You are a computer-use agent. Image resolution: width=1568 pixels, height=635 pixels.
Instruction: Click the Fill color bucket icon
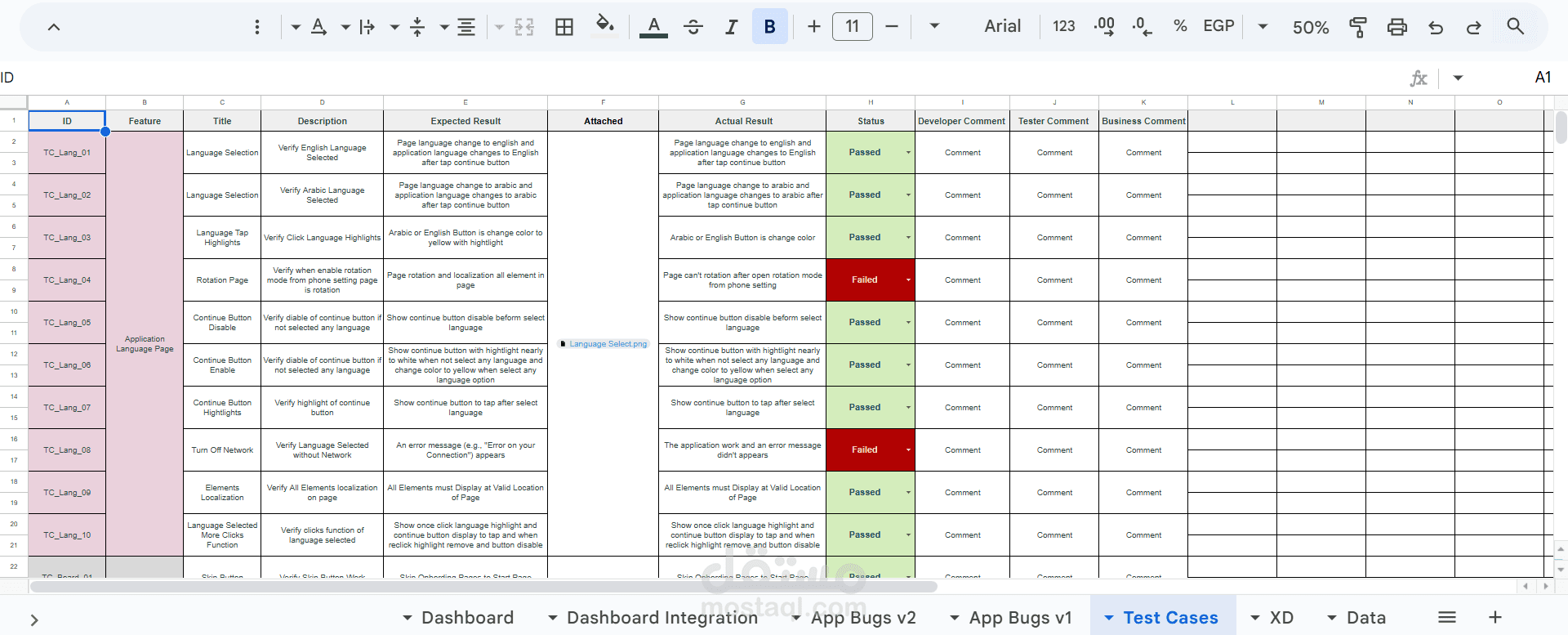604,25
